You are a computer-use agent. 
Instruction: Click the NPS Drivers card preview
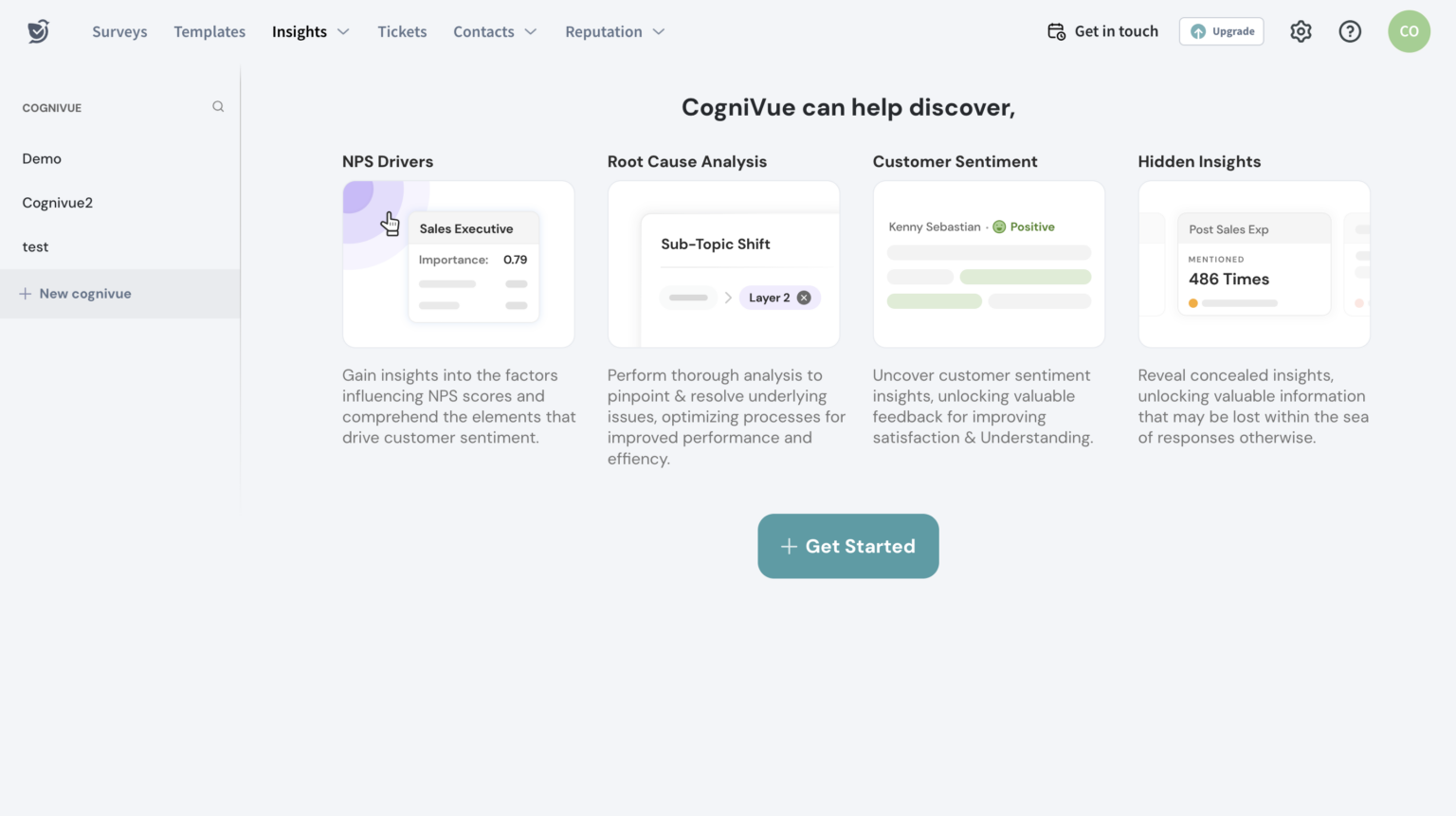tap(458, 264)
